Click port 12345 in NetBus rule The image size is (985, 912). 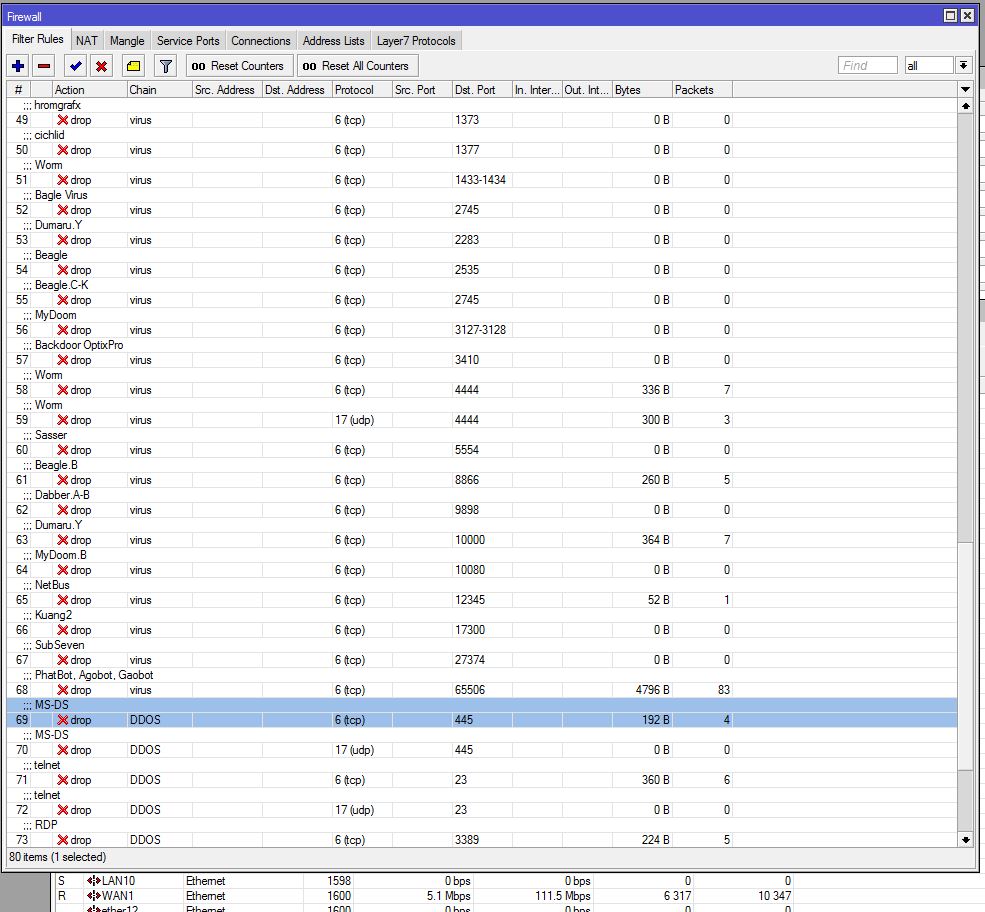tap(470, 600)
